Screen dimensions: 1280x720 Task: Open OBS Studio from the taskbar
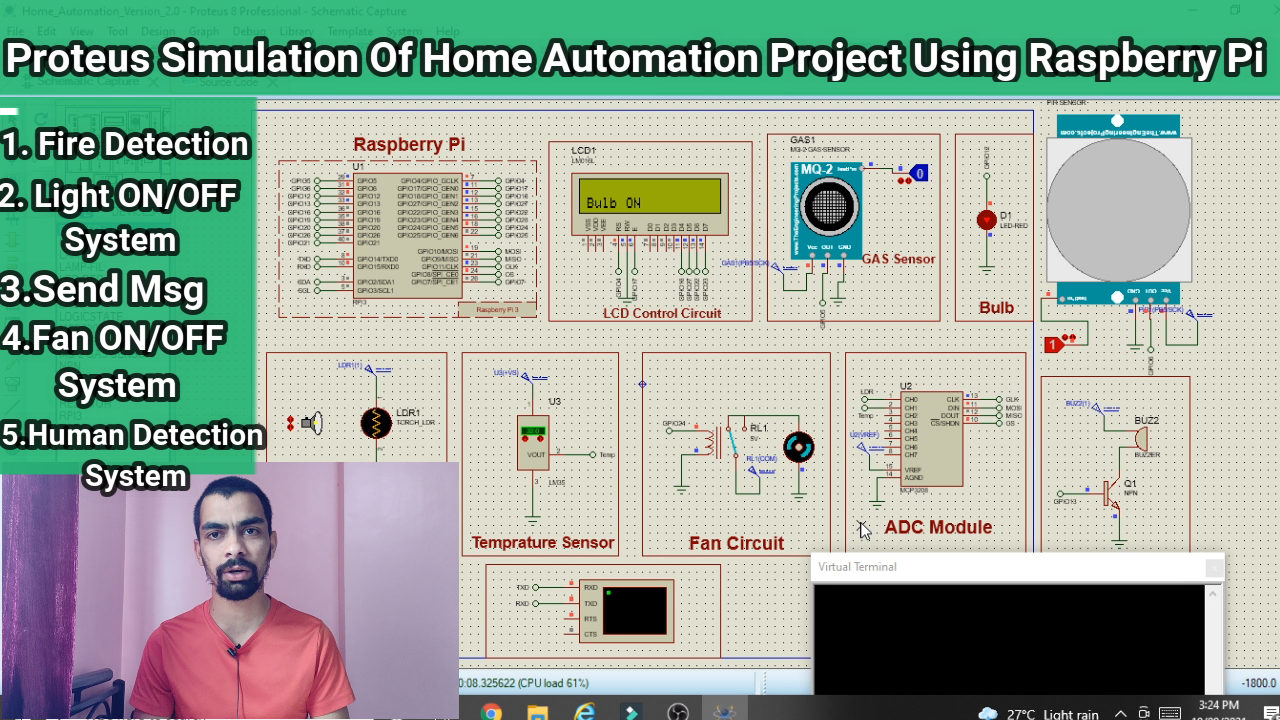point(678,712)
